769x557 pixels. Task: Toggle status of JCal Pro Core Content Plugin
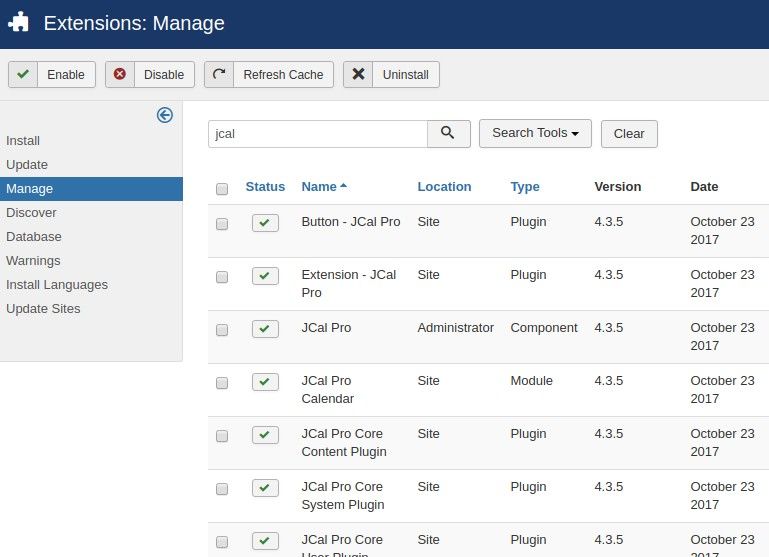click(265, 435)
